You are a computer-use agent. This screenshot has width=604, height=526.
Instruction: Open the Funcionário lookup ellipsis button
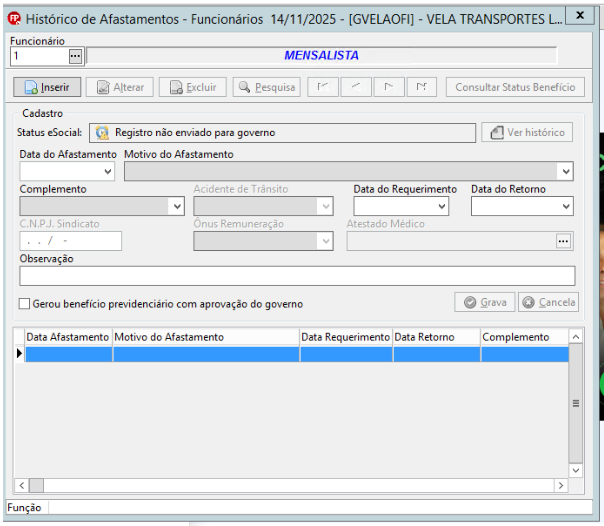[x=76, y=56]
